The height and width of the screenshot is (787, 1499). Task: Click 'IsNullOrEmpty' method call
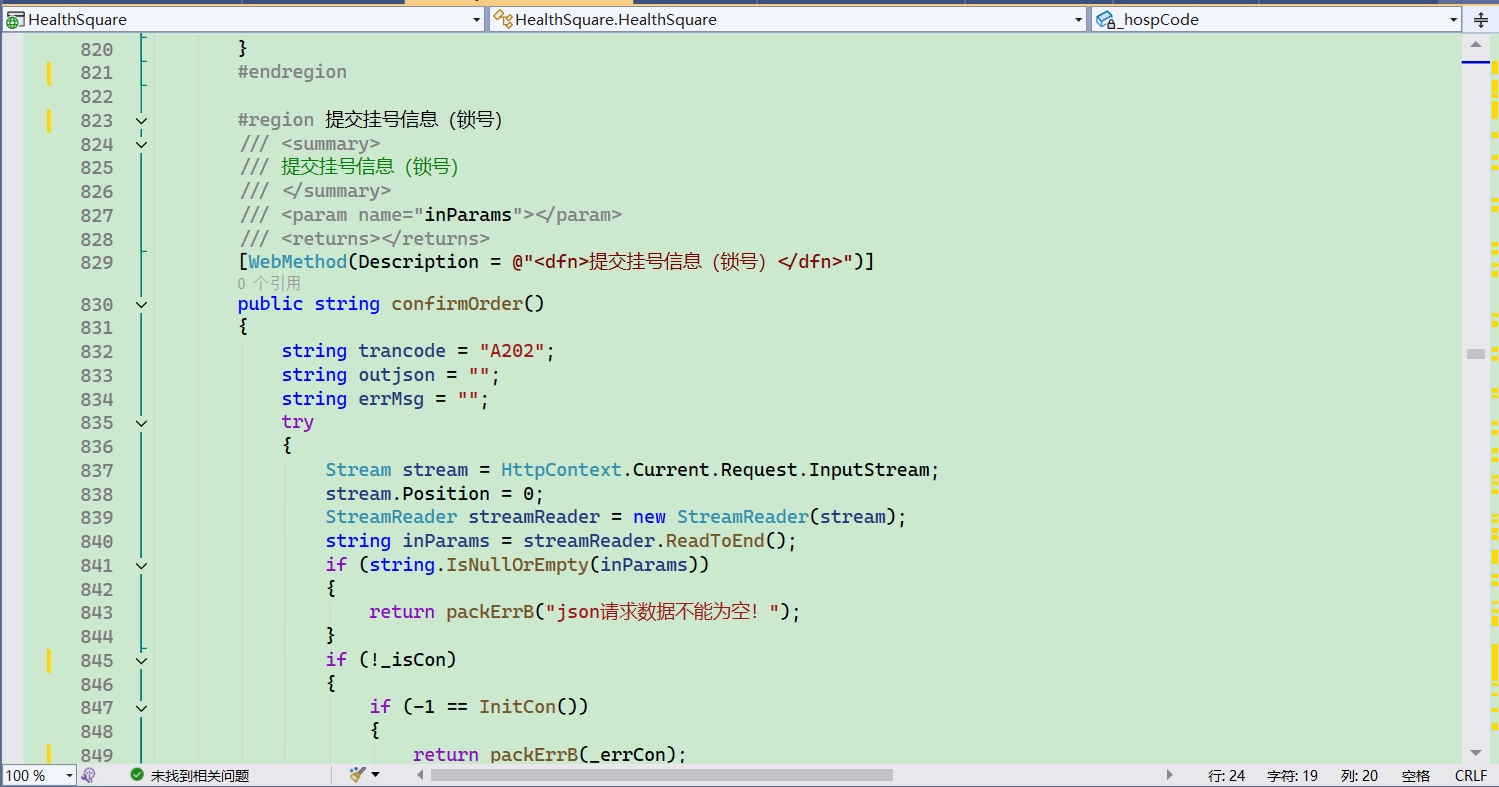518,565
